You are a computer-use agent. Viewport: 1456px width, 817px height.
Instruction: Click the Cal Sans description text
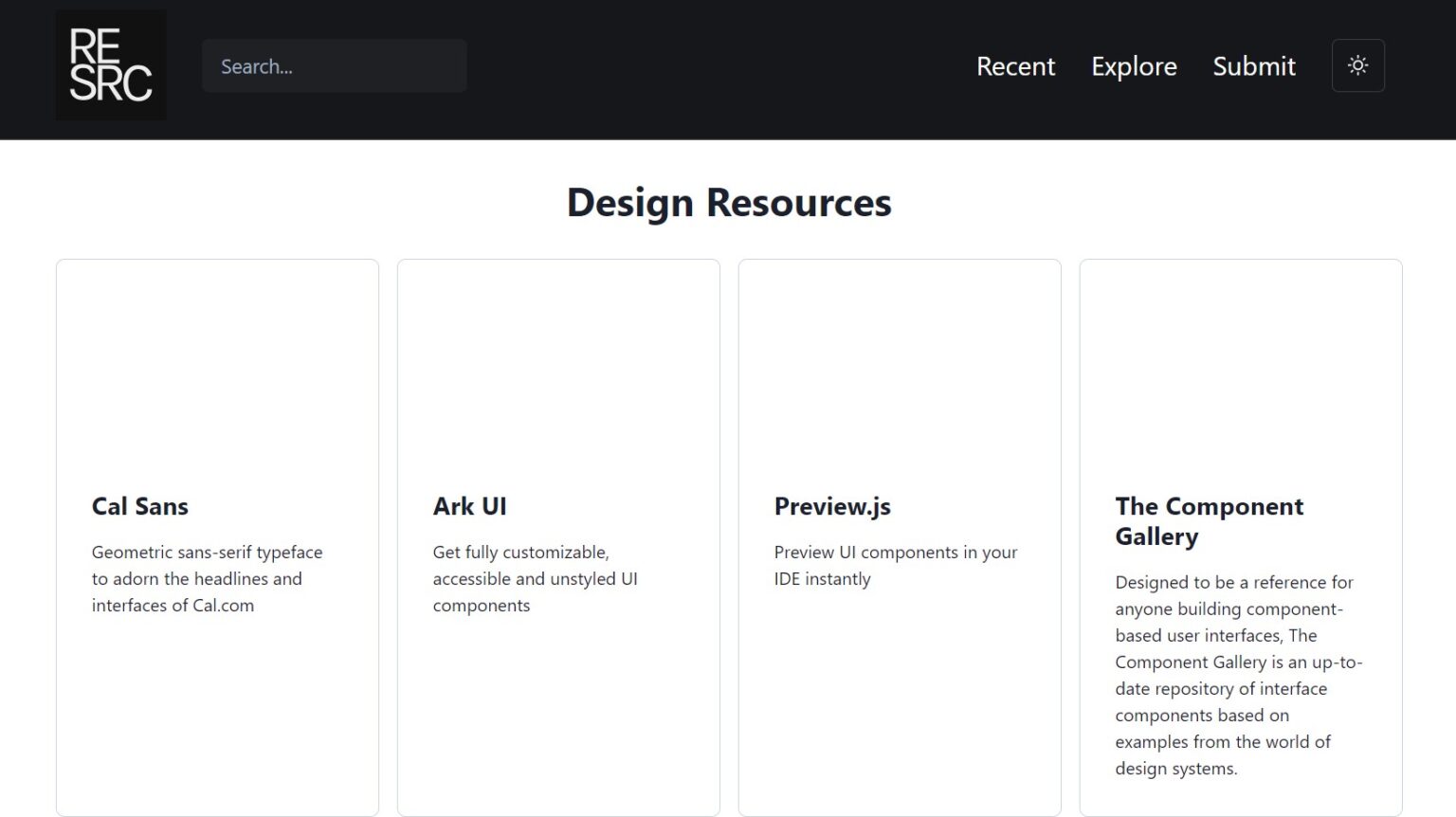pos(207,578)
